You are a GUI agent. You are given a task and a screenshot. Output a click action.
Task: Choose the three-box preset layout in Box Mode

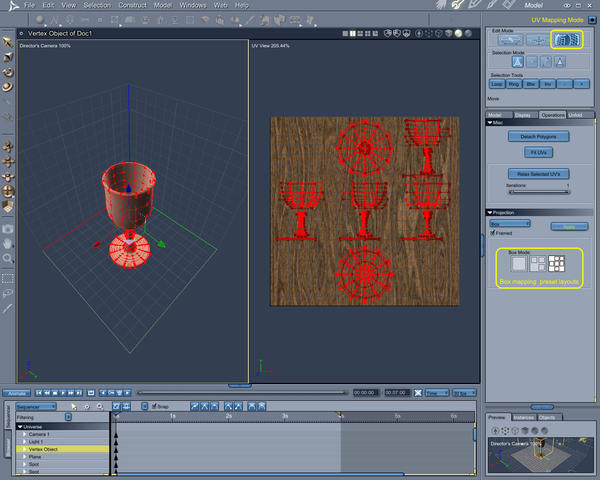[537, 265]
